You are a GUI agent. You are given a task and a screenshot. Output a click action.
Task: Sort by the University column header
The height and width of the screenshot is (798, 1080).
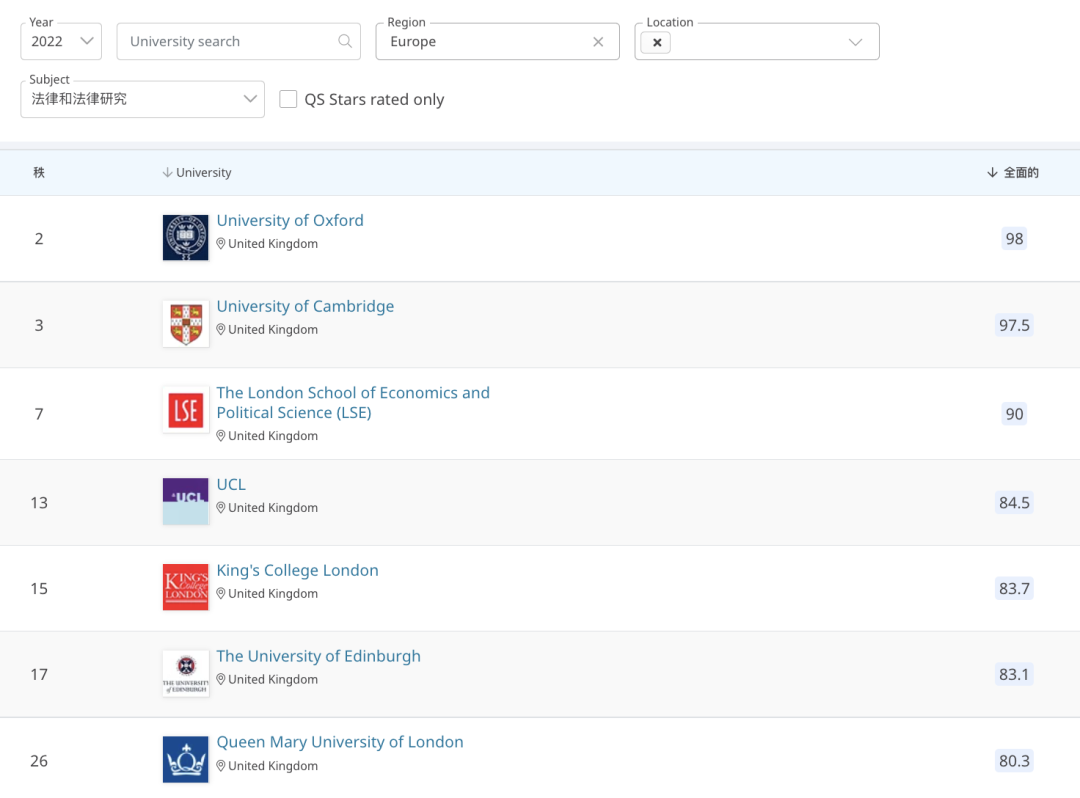pos(197,173)
